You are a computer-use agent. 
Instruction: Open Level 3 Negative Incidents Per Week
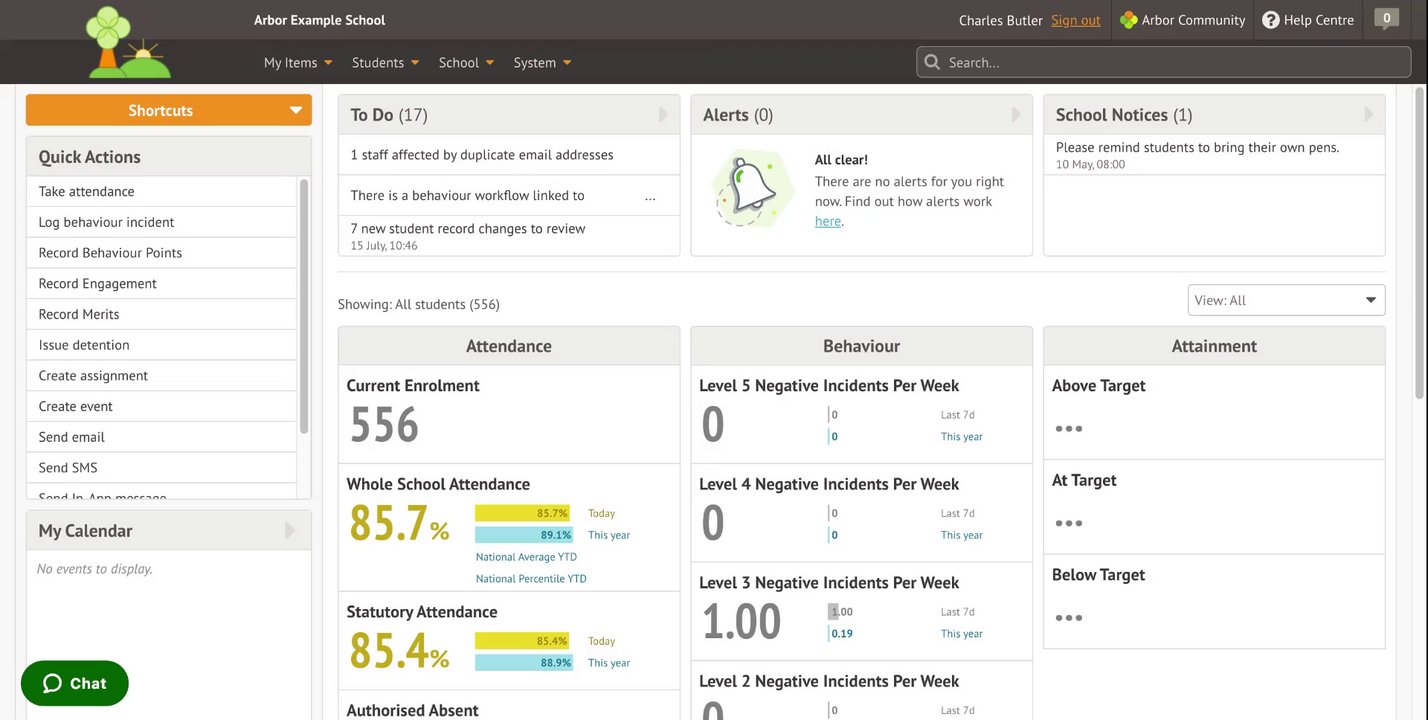pyautogui.click(x=862, y=611)
